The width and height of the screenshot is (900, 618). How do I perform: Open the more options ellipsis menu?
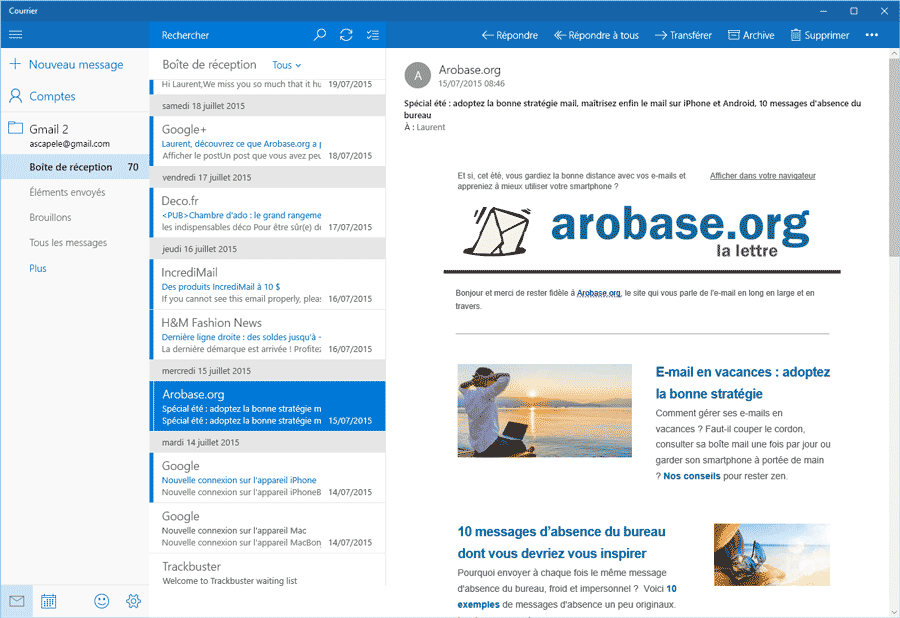point(872,35)
